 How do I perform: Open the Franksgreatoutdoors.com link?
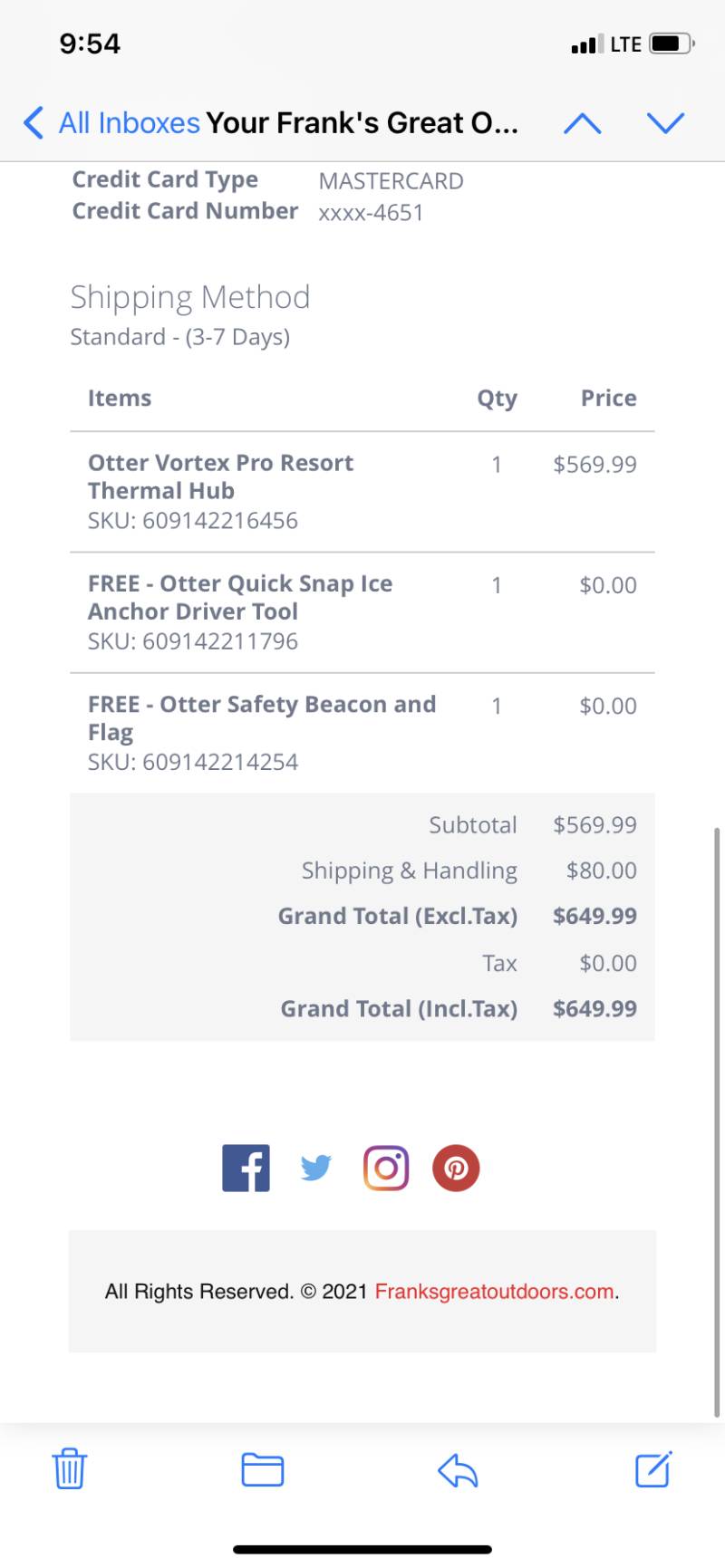(x=495, y=1292)
